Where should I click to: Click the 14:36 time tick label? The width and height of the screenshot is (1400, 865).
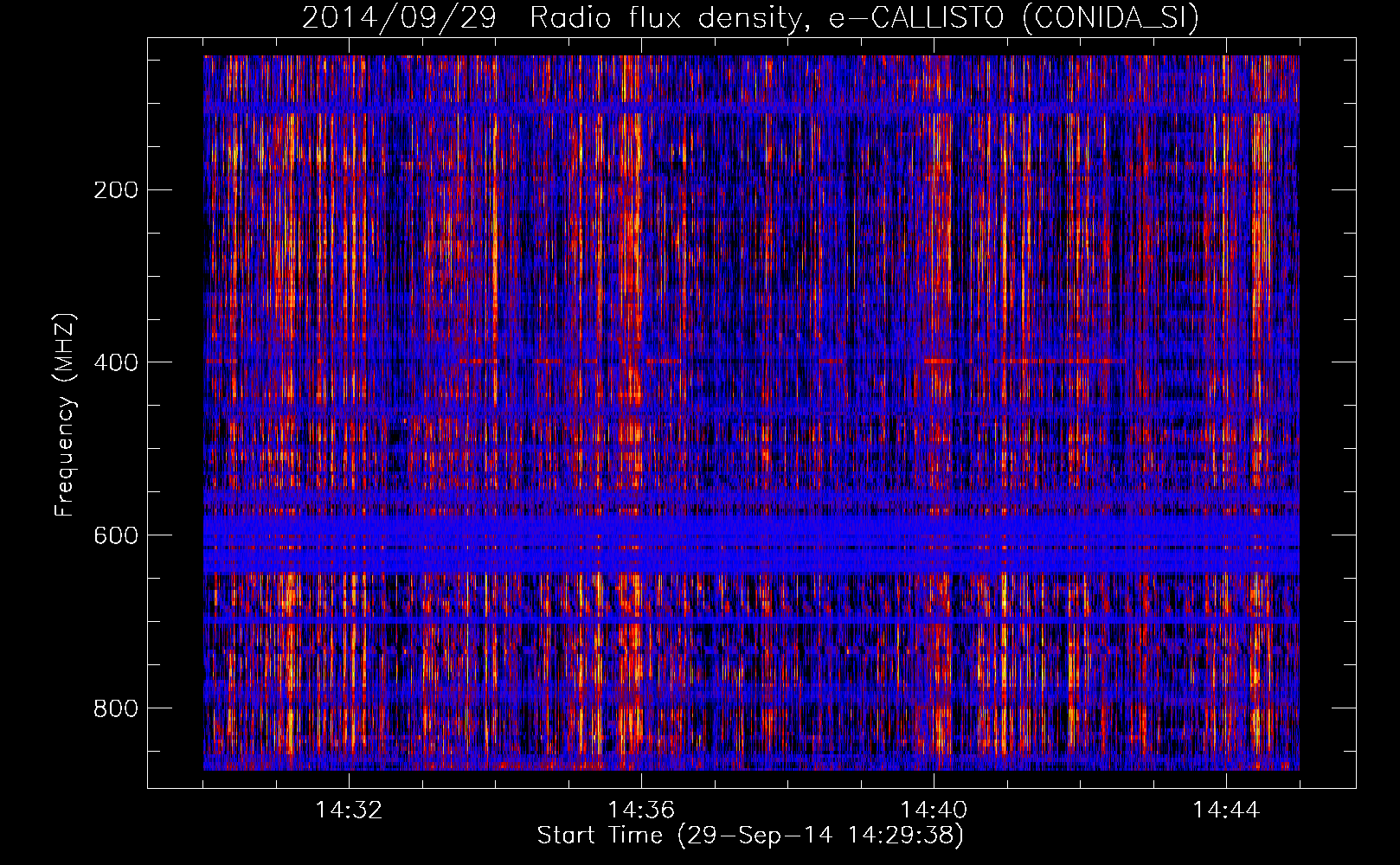pyautogui.click(x=641, y=811)
